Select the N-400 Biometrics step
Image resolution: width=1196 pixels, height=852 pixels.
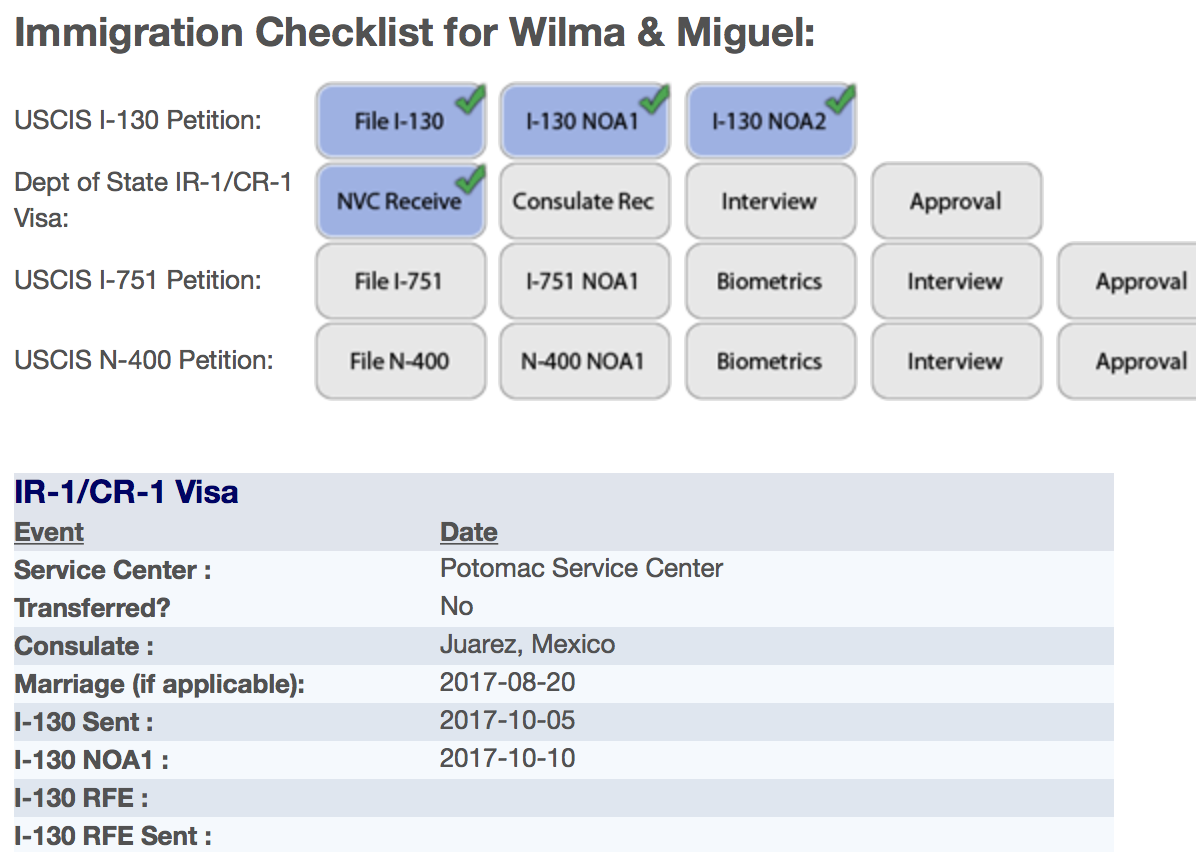770,361
